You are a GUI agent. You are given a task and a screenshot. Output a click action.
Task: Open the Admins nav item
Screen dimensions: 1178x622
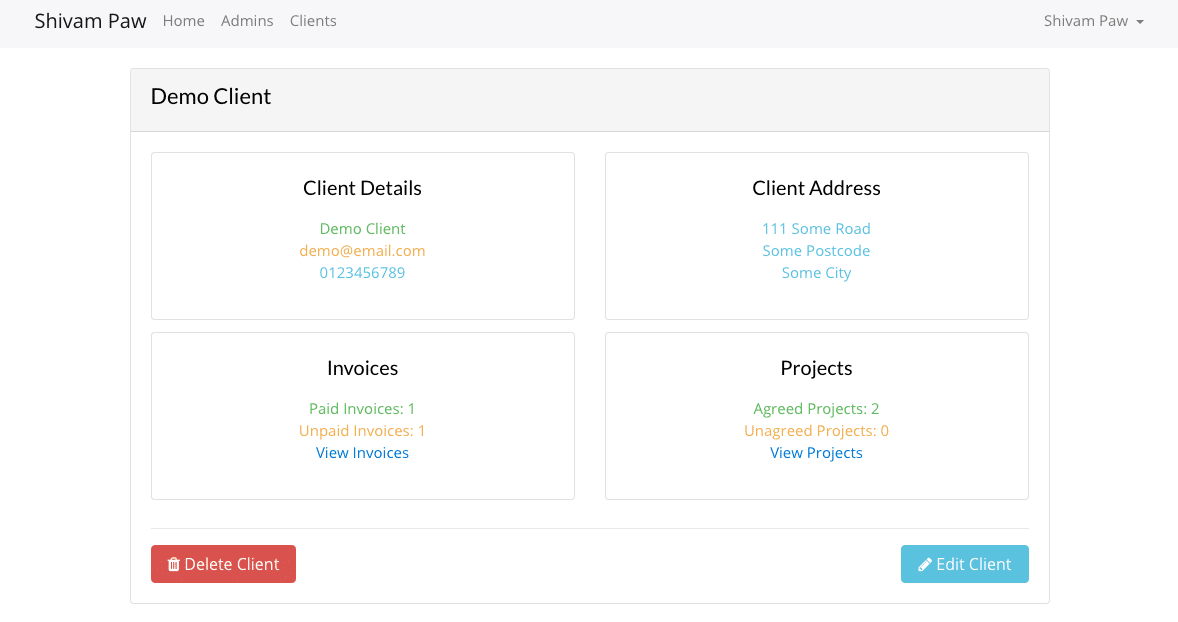click(x=247, y=21)
